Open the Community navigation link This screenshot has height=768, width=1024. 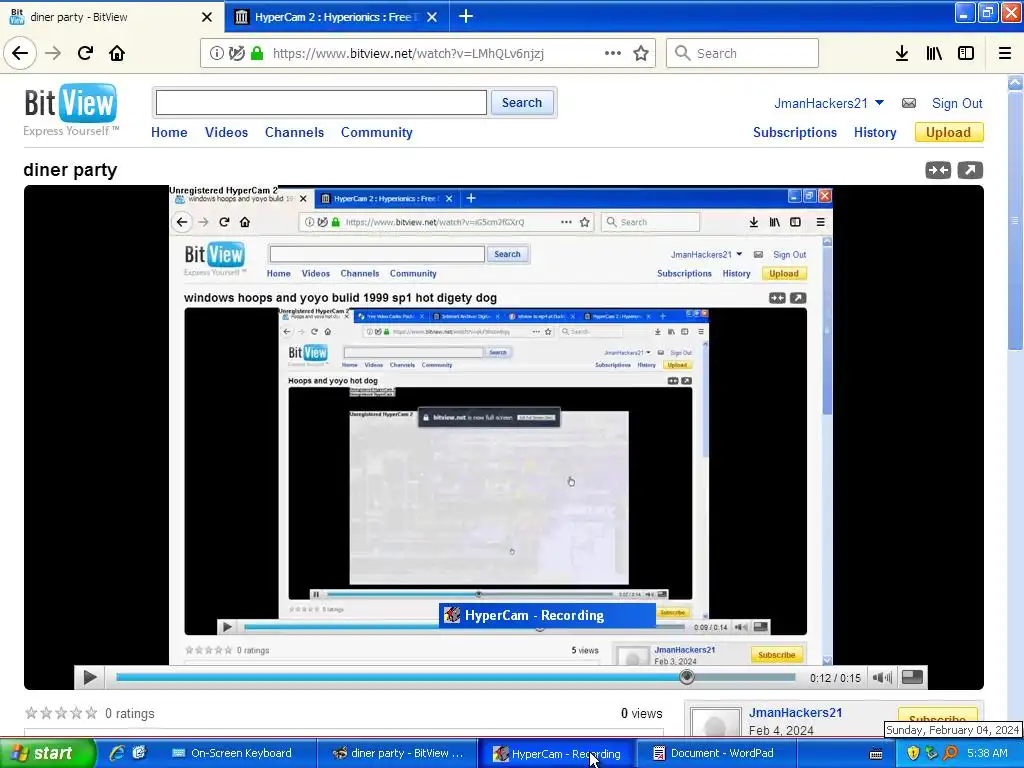tap(376, 132)
